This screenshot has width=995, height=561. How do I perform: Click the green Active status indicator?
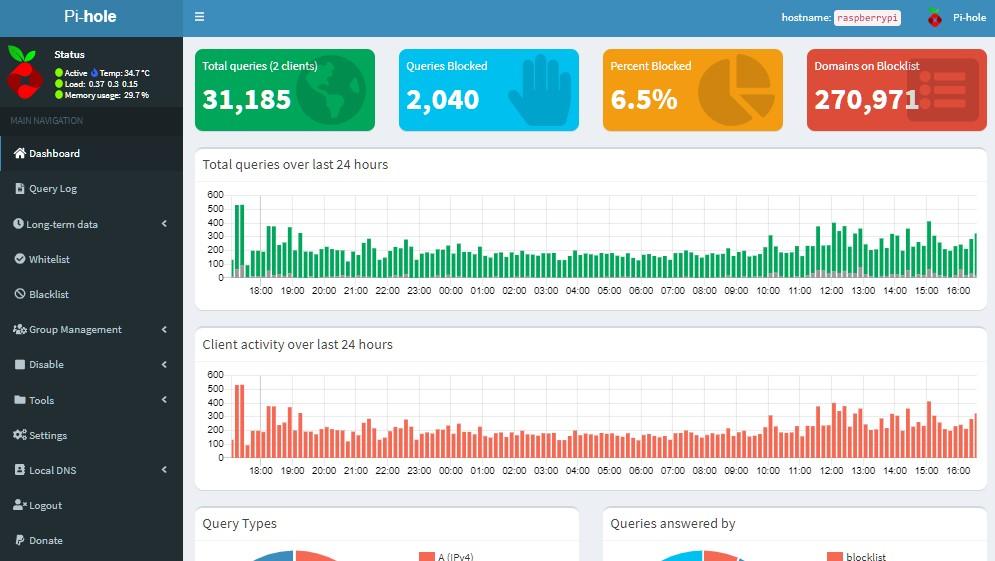point(59,73)
